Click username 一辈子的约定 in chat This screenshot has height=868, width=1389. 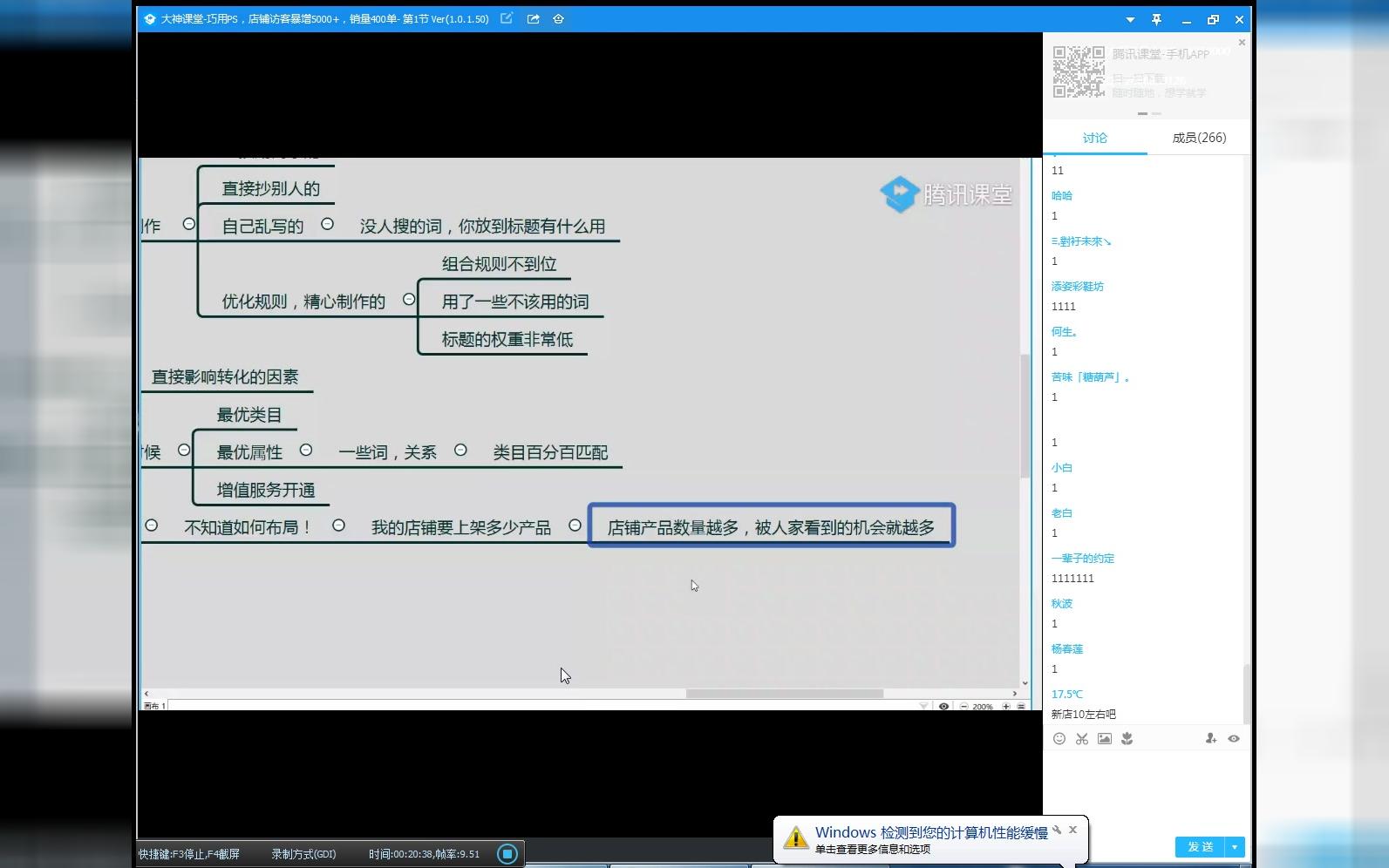tap(1082, 558)
